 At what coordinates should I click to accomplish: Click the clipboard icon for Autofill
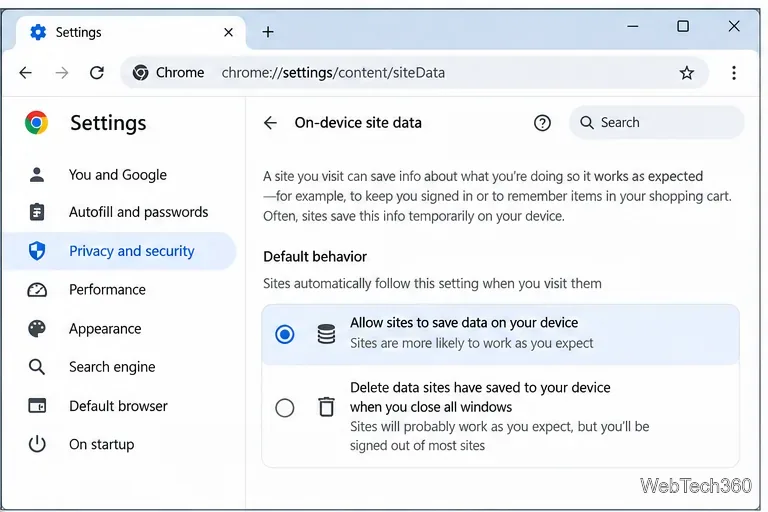click(37, 212)
